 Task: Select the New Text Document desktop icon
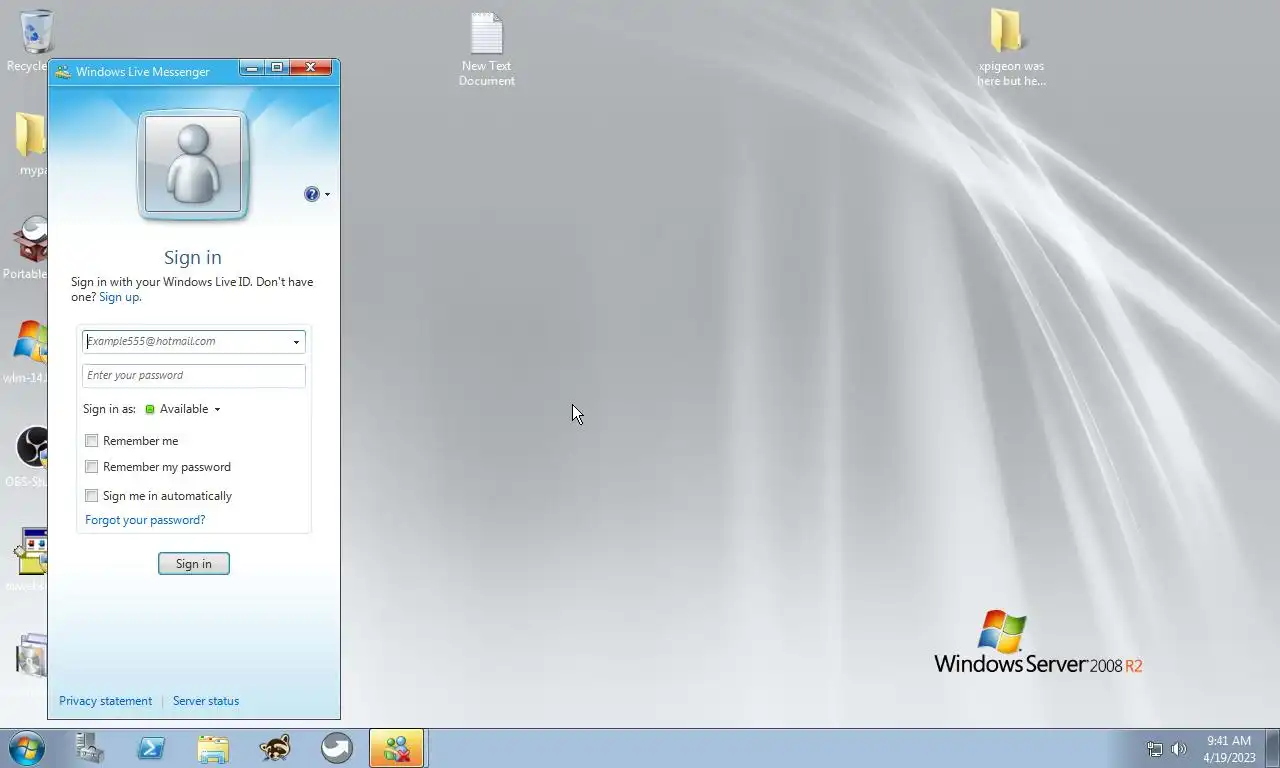click(x=487, y=50)
